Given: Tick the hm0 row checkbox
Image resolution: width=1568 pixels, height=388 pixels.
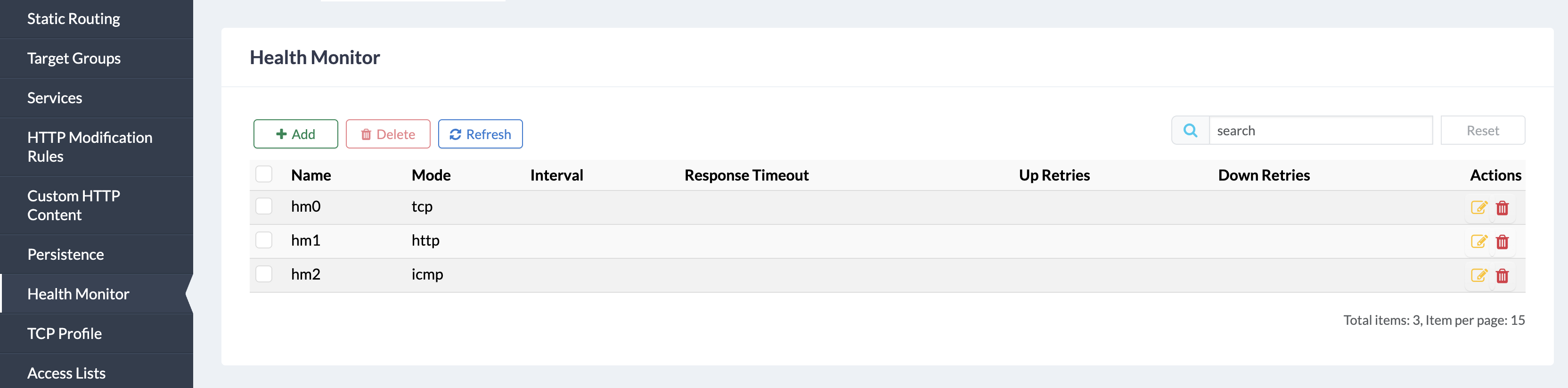Looking at the screenshot, I should coord(264,206).
